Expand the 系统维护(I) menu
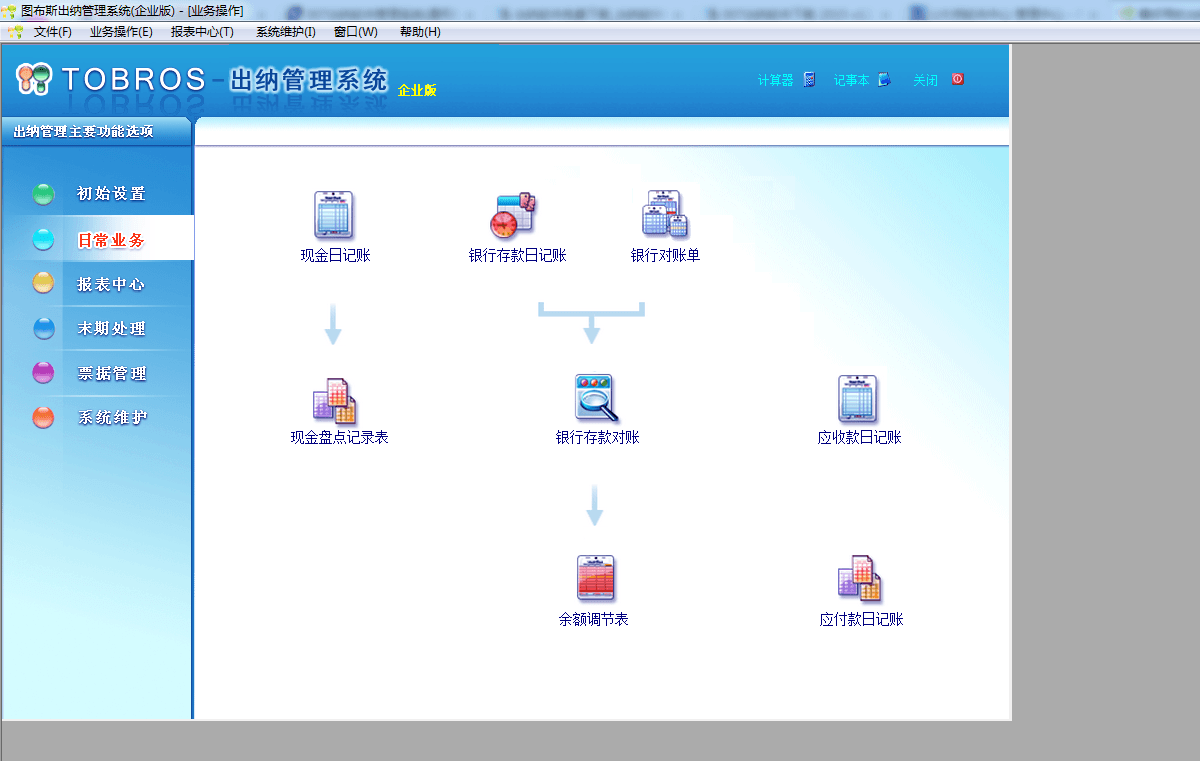 pyautogui.click(x=285, y=32)
